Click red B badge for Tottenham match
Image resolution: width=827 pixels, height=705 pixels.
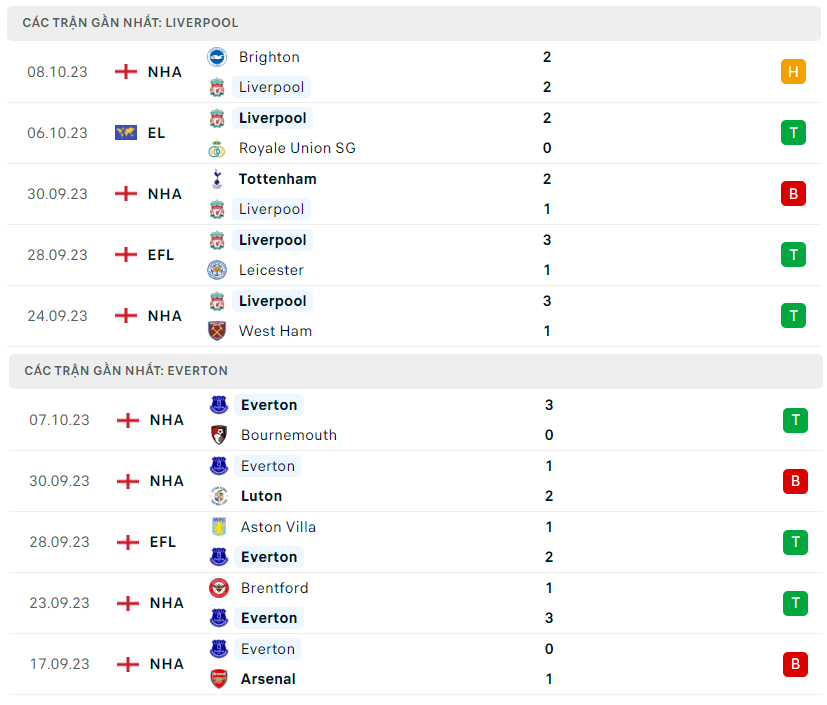pos(793,194)
